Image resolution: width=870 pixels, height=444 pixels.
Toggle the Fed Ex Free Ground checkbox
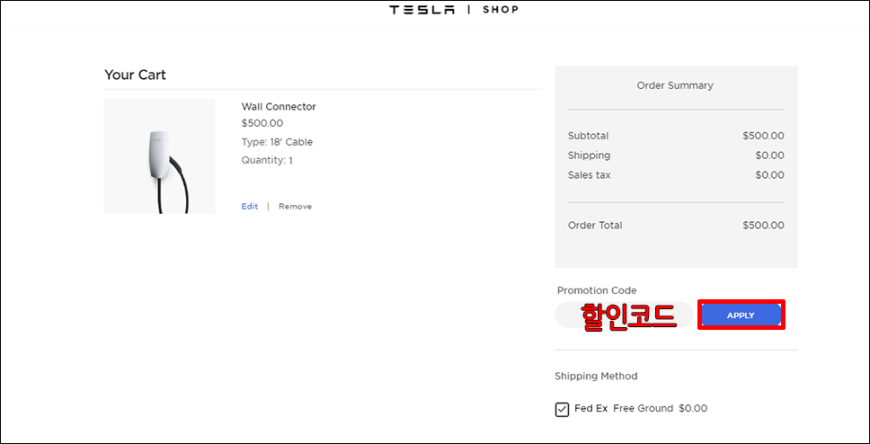[x=562, y=410]
